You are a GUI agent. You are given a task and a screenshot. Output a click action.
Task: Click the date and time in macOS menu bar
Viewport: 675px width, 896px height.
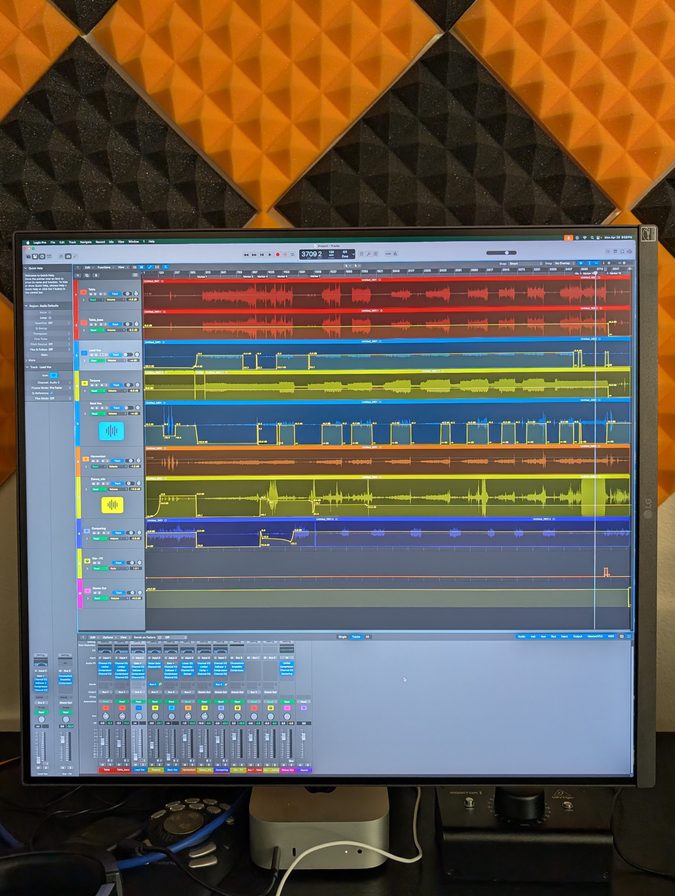[x=619, y=238]
